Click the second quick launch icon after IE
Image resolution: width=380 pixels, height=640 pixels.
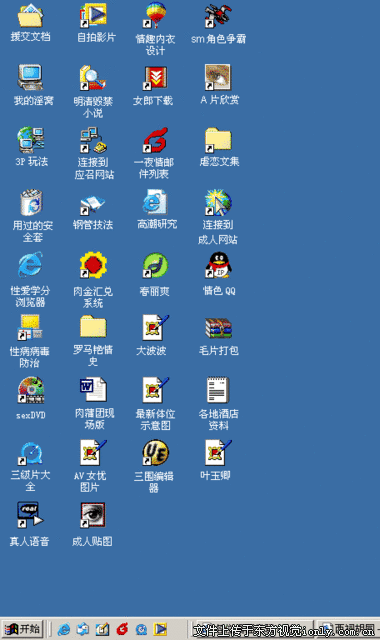[x=83, y=629]
